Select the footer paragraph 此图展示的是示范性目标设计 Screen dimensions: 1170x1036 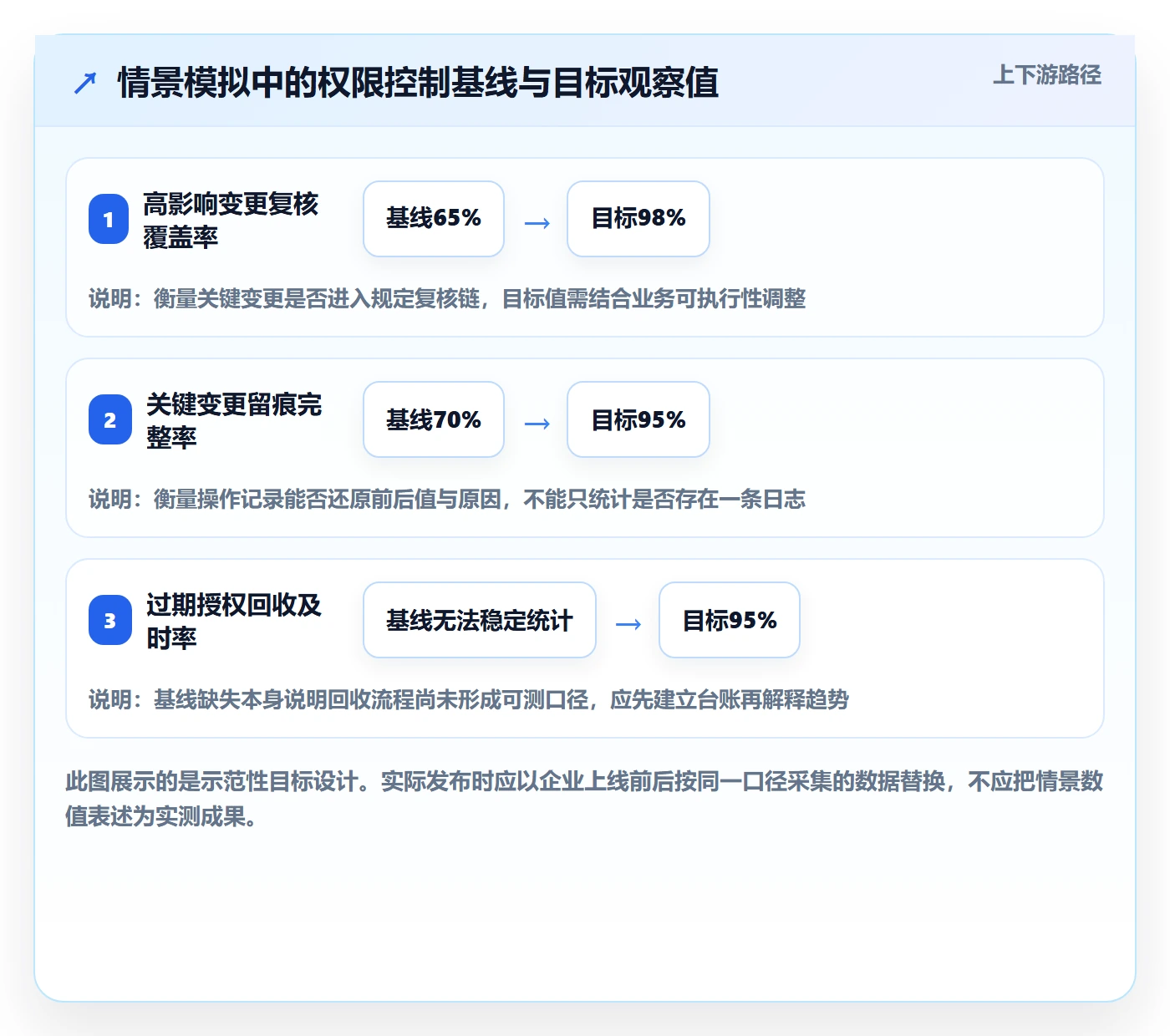584,799
